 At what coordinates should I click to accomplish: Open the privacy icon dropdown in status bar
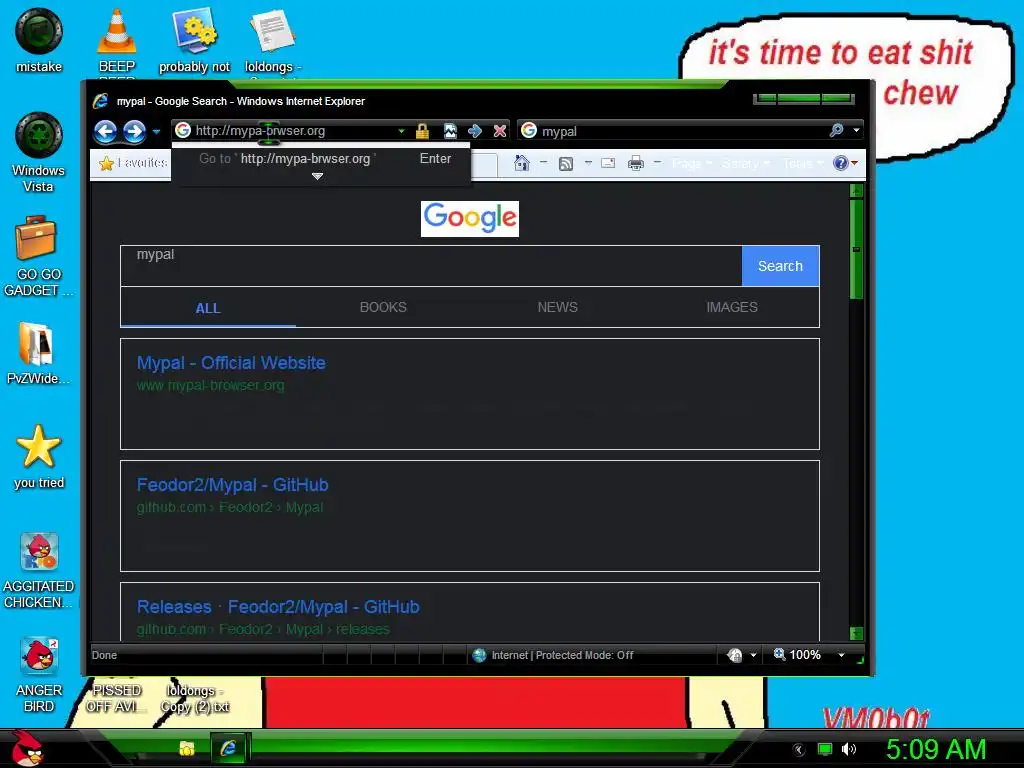point(753,655)
